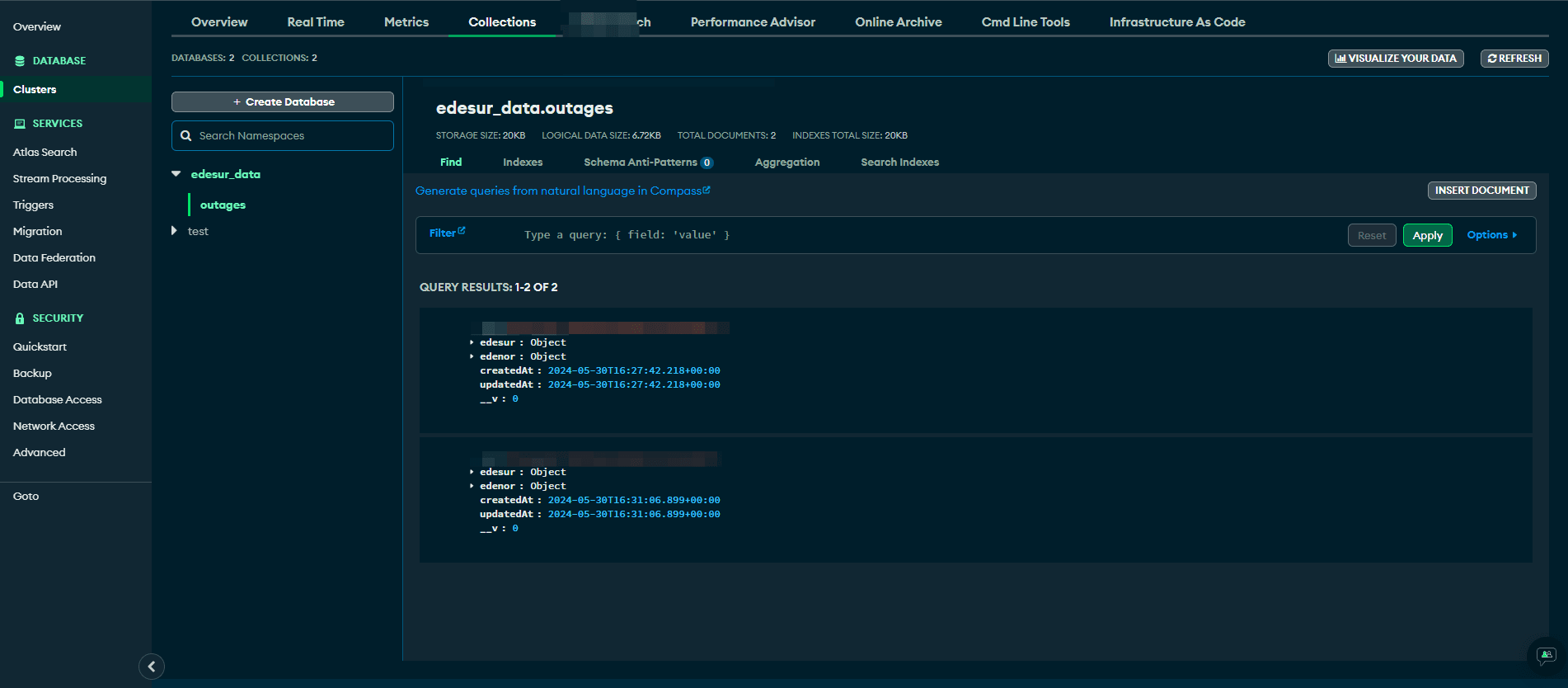The image size is (1568, 688).
Task: Click the Reset query button
Action: pos(1372,235)
